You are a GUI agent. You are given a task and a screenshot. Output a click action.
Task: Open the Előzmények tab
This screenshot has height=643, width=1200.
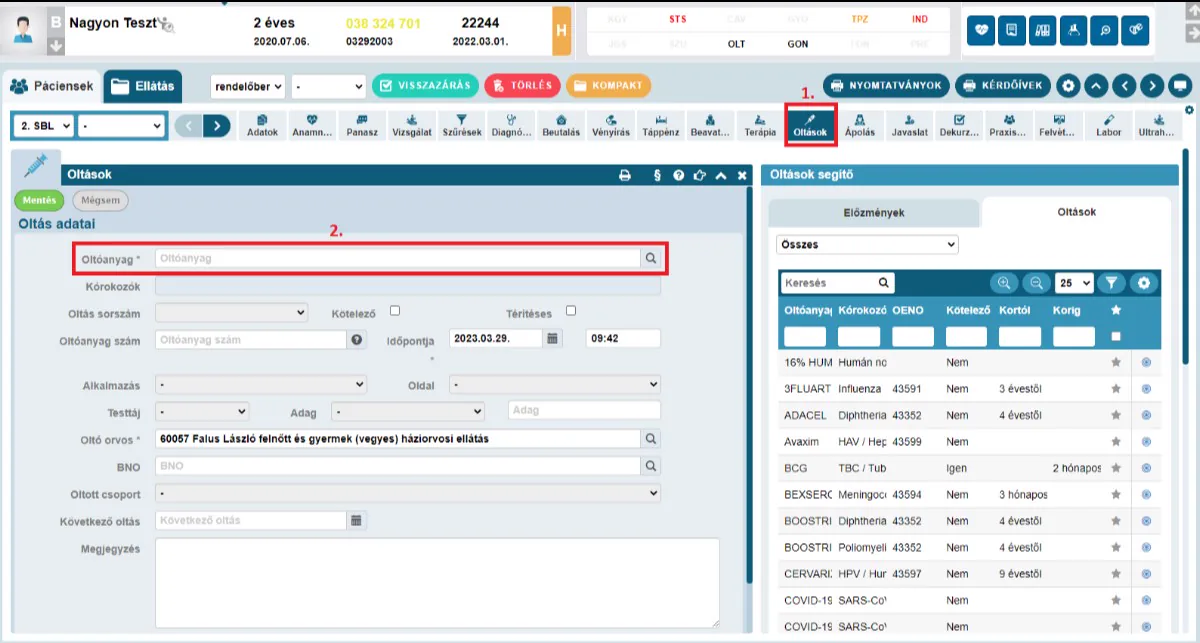tap(874, 212)
